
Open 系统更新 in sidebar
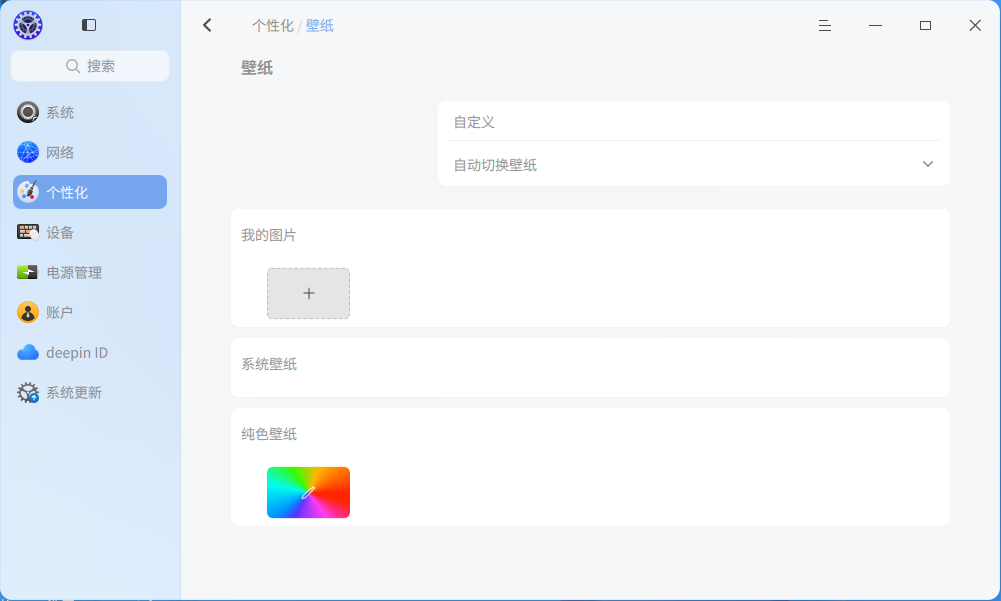(x=90, y=392)
